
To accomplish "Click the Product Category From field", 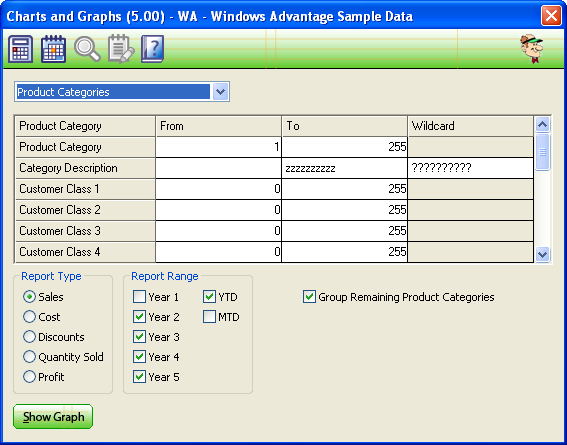I will 218,147.
